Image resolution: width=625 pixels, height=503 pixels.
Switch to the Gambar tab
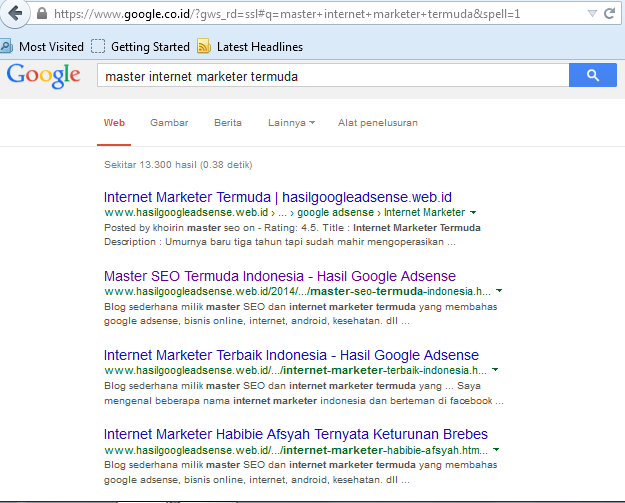pyautogui.click(x=169, y=123)
